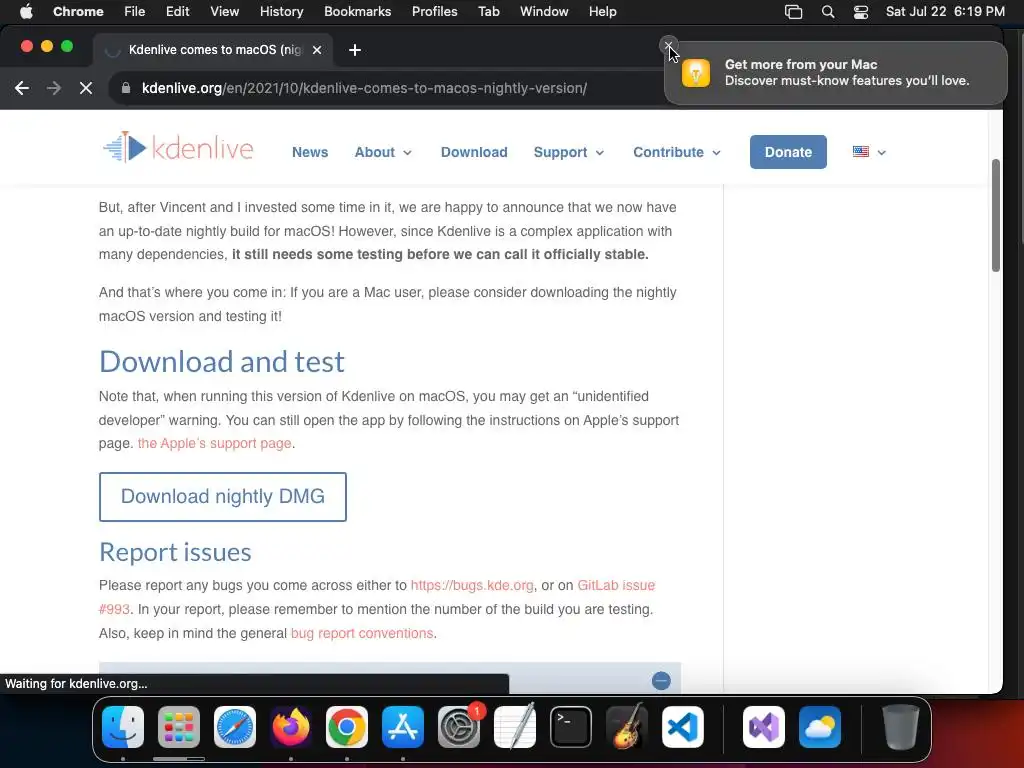Click the page vertical scrollbar thumb

pyautogui.click(x=995, y=216)
